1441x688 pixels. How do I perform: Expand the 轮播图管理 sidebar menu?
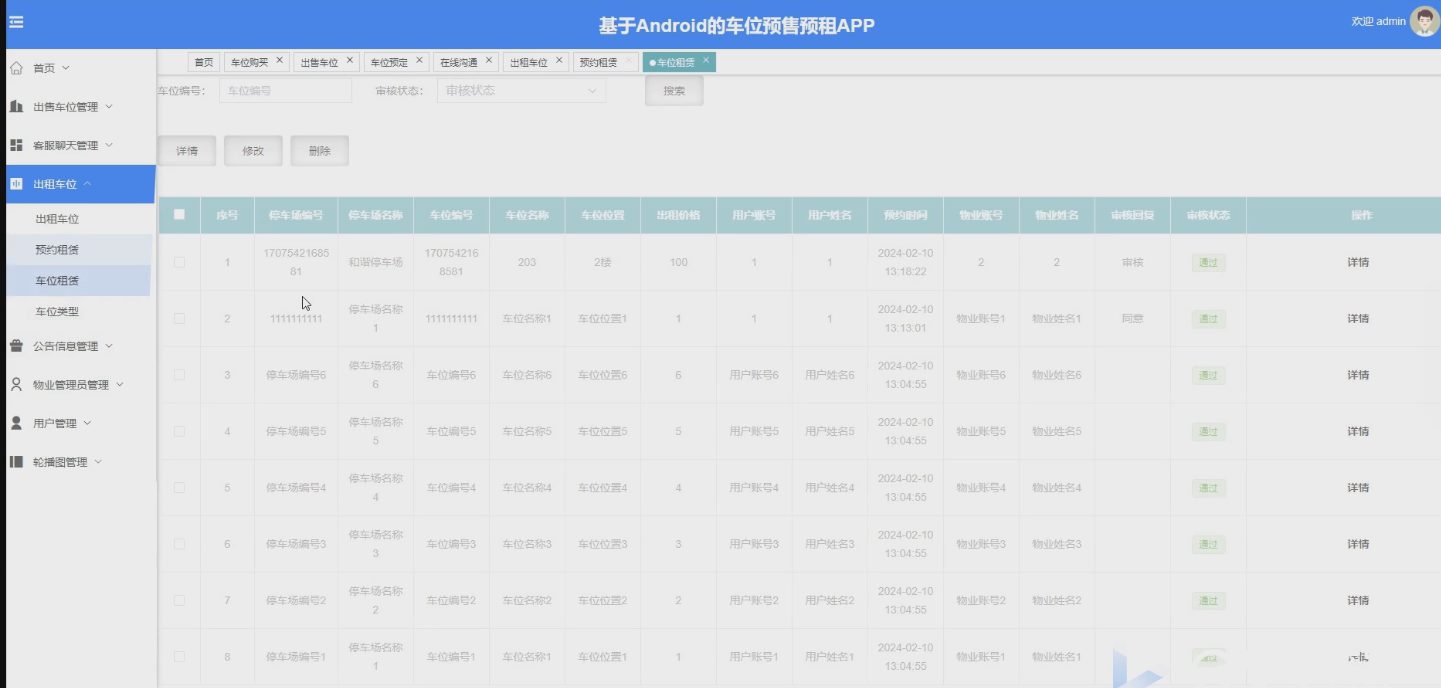(98, 462)
